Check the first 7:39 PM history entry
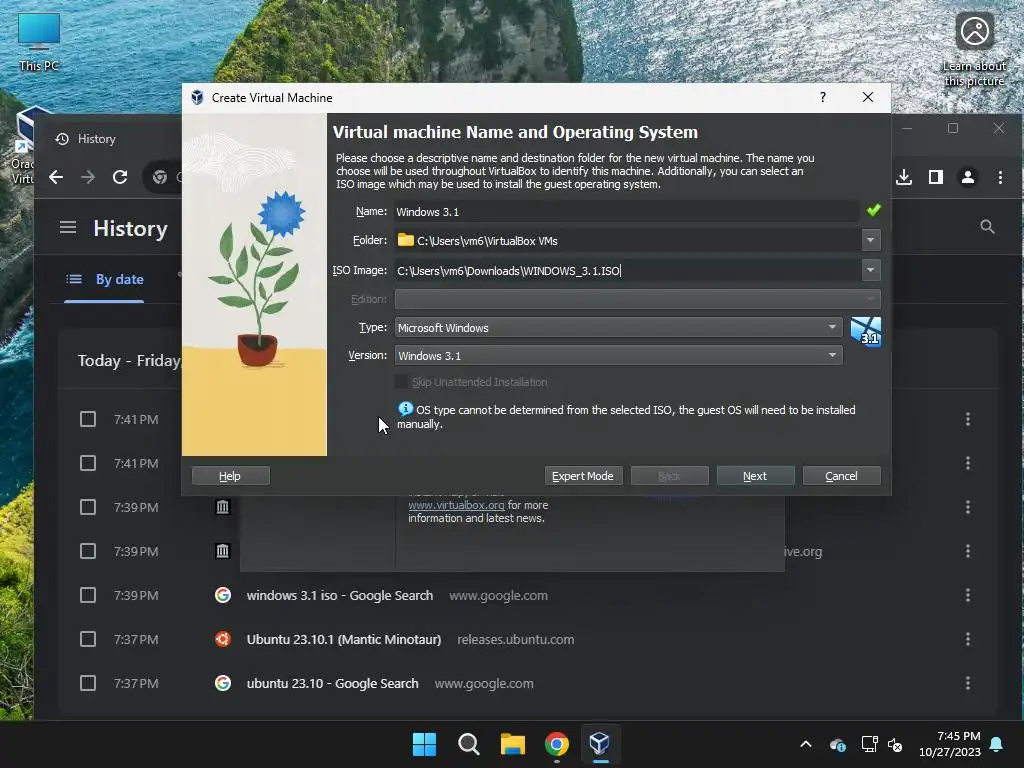The width and height of the screenshot is (1024, 768). click(88, 507)
